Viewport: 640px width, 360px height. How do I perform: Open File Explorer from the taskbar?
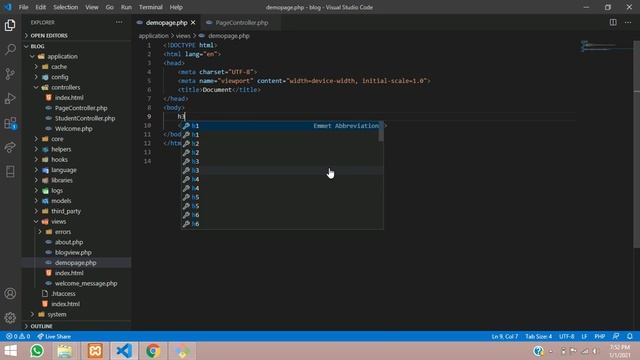coord(64,351)
